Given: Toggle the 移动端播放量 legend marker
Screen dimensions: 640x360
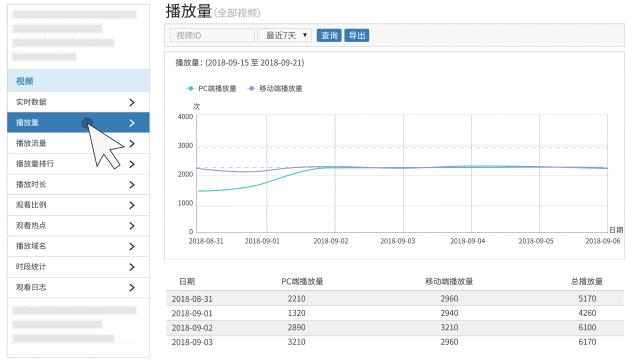Looking at the screenshot, I should pos(251,88).
